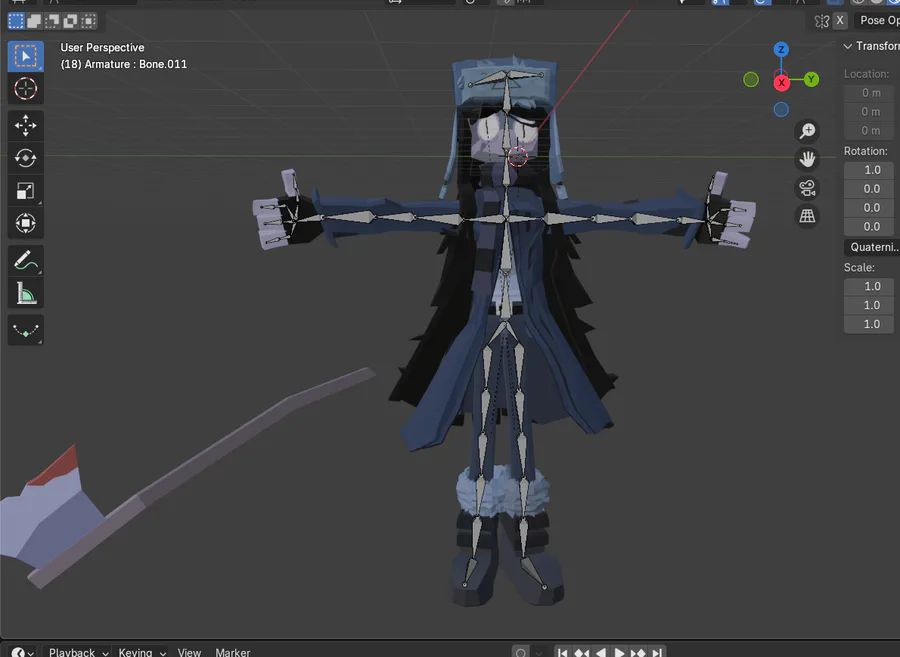Click the User Perspective viewport label

[x=102, y=48]
